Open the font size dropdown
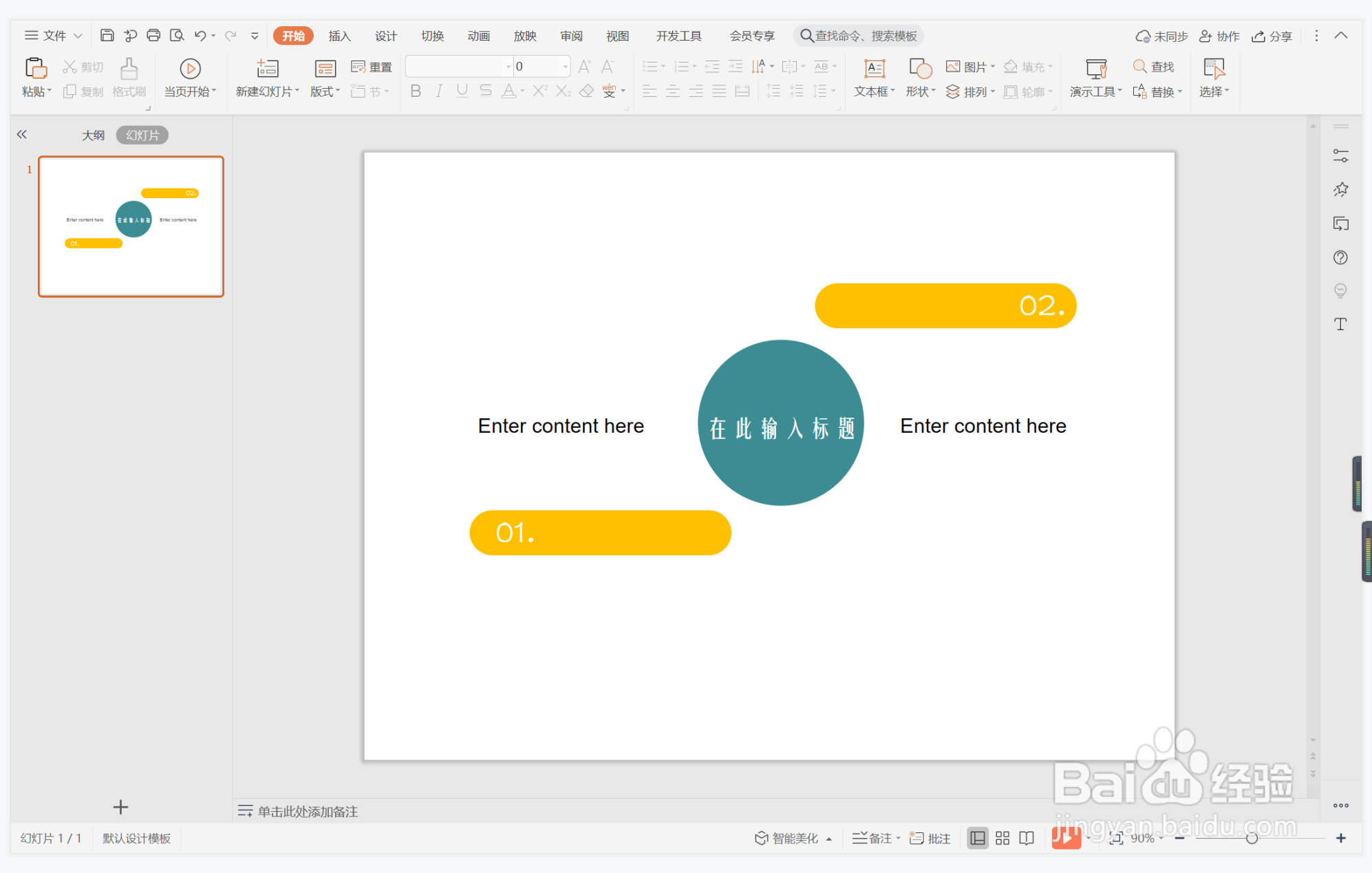The height and width of the screenshot is (873, 1372). [x=566, y=67]
